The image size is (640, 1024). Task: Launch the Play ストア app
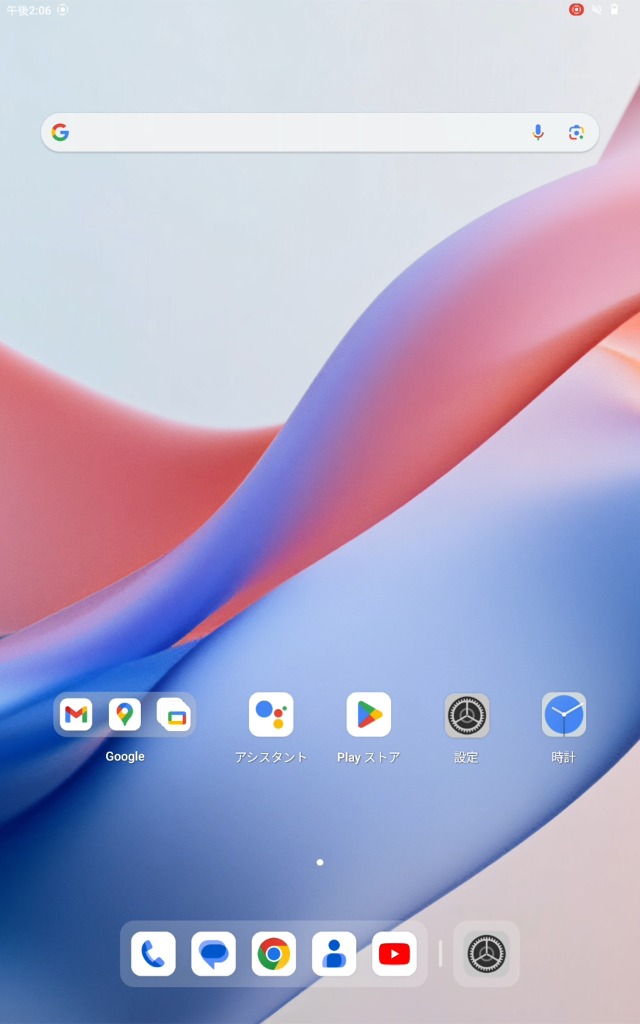click(369, 714)
